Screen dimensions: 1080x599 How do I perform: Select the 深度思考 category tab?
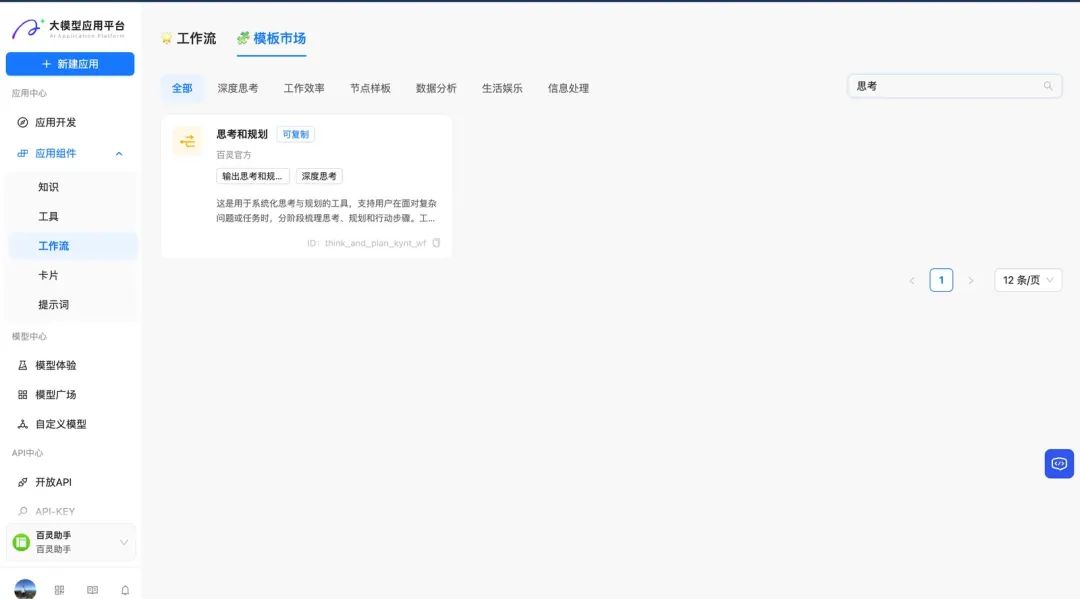pyautogui.click(x=237, y=88)
